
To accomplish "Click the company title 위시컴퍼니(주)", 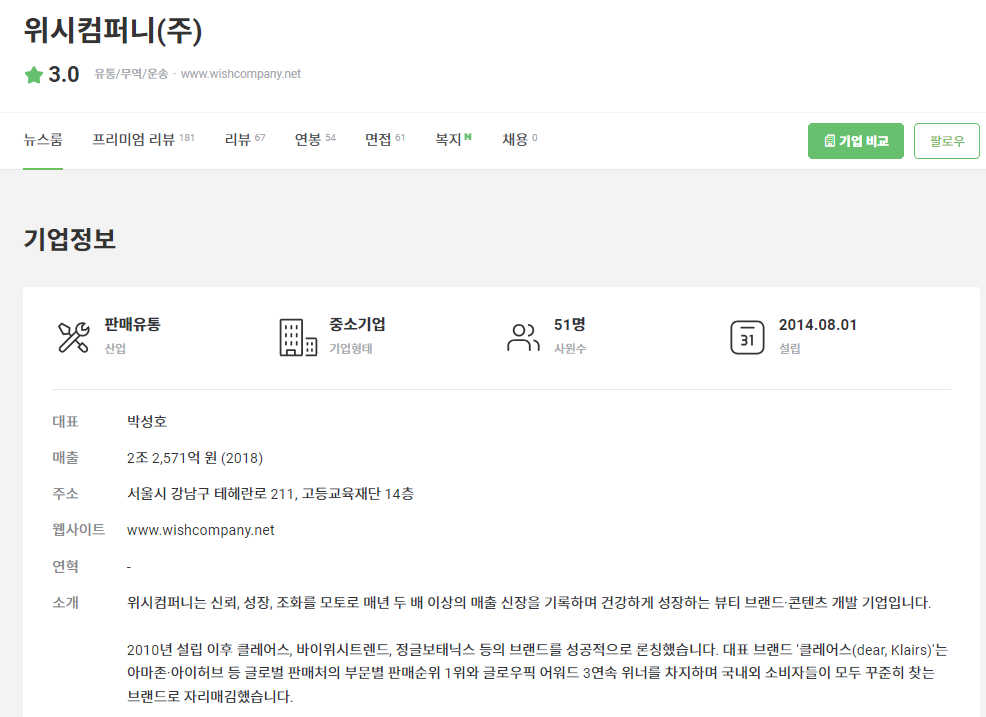I will point(113,31).
